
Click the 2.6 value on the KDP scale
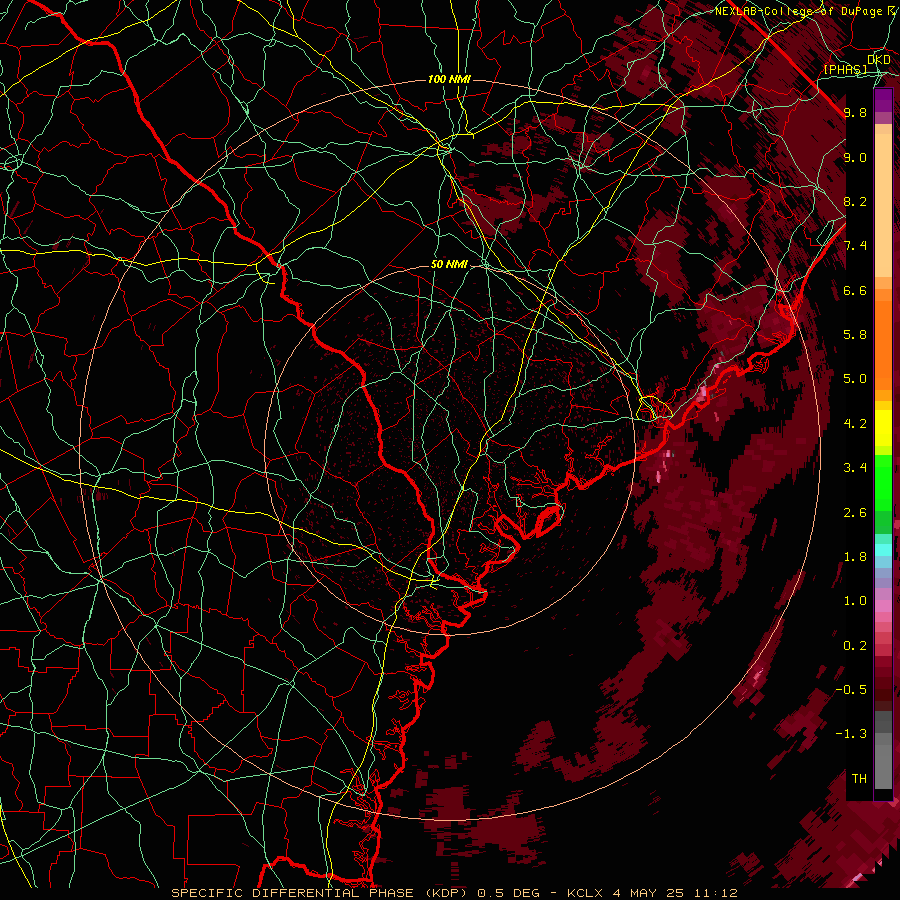click(x=855, y=513)
